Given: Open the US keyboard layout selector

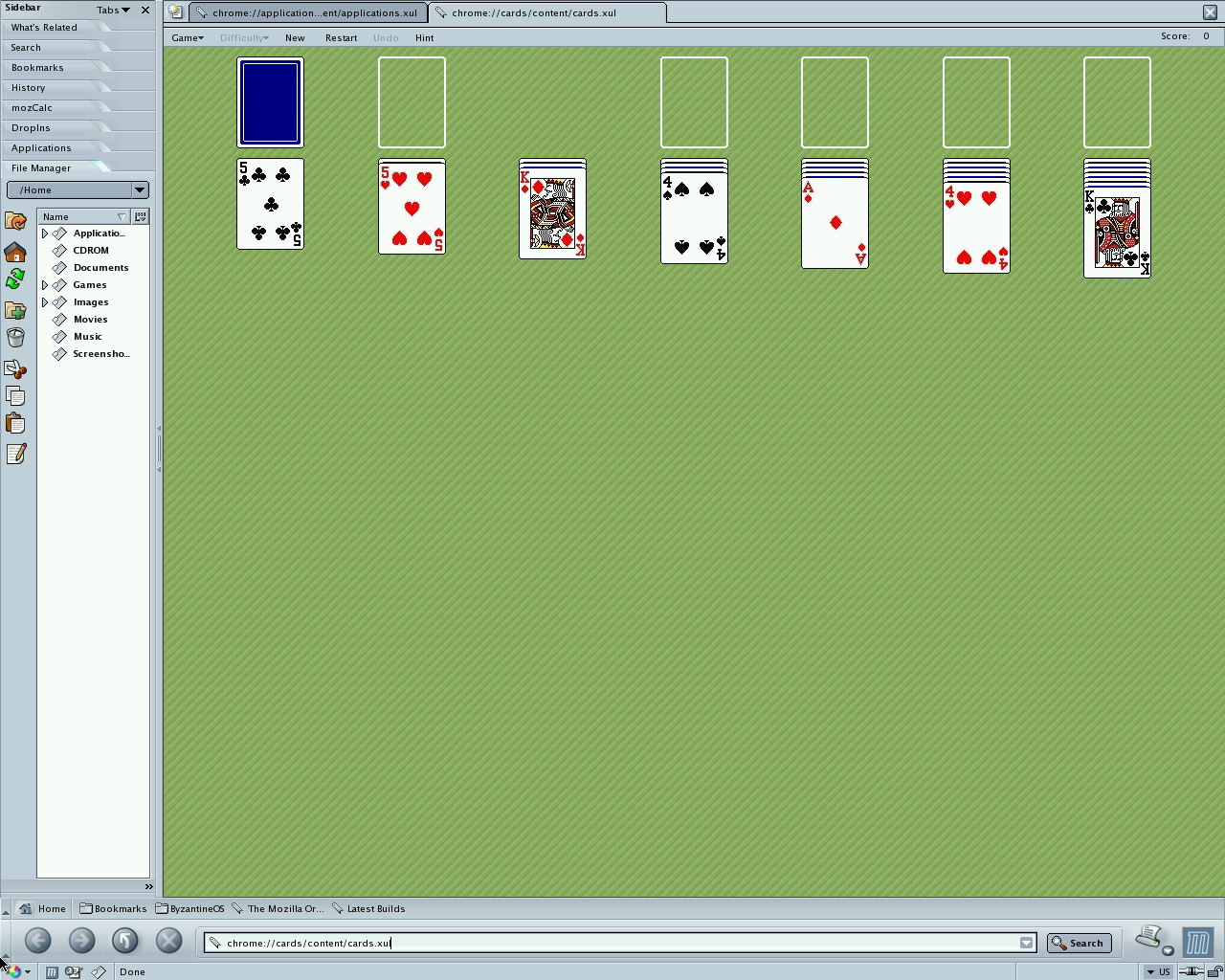Looking at the screenshot, I should 1158,971.
